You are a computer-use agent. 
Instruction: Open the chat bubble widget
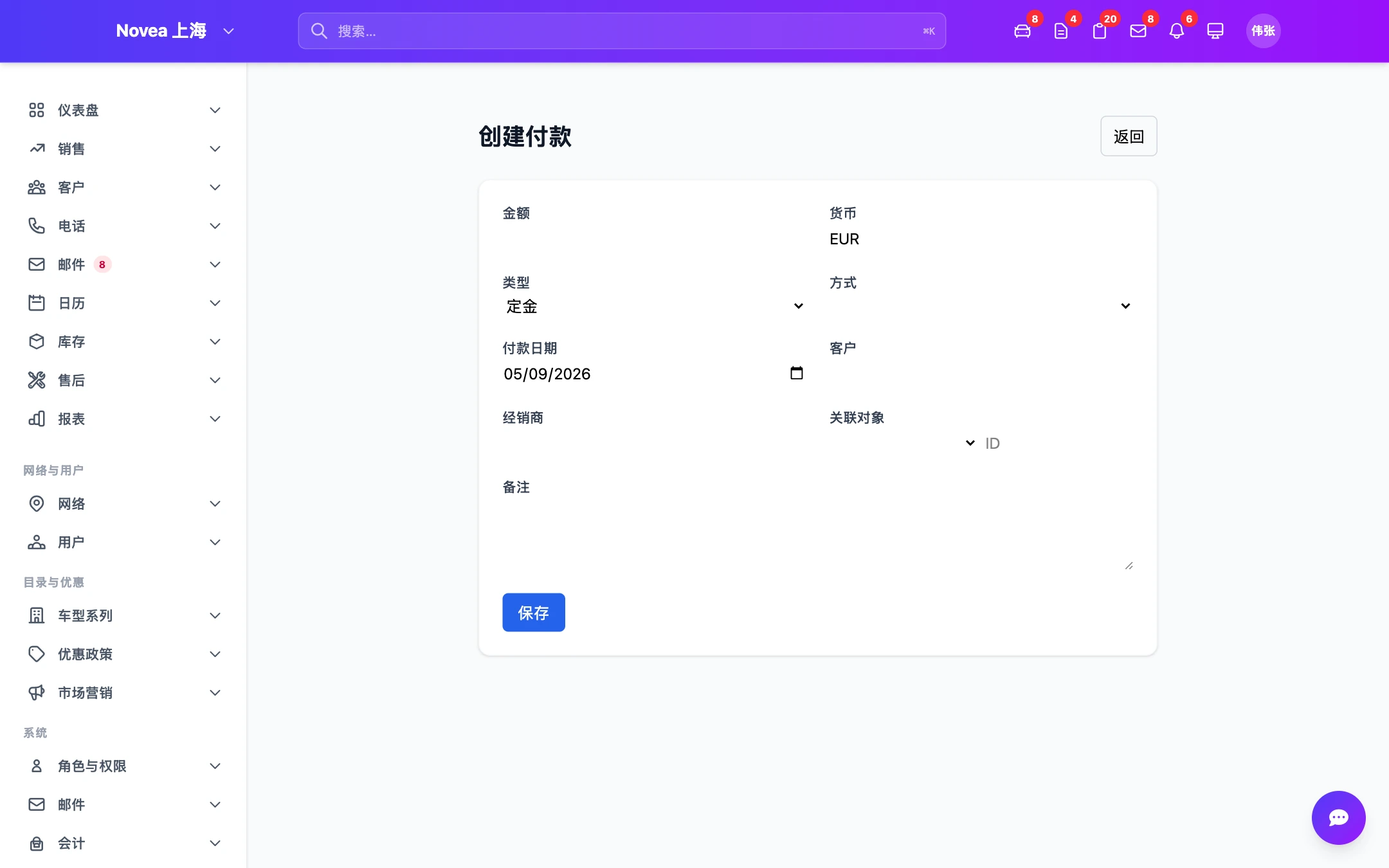[1338, 817]
